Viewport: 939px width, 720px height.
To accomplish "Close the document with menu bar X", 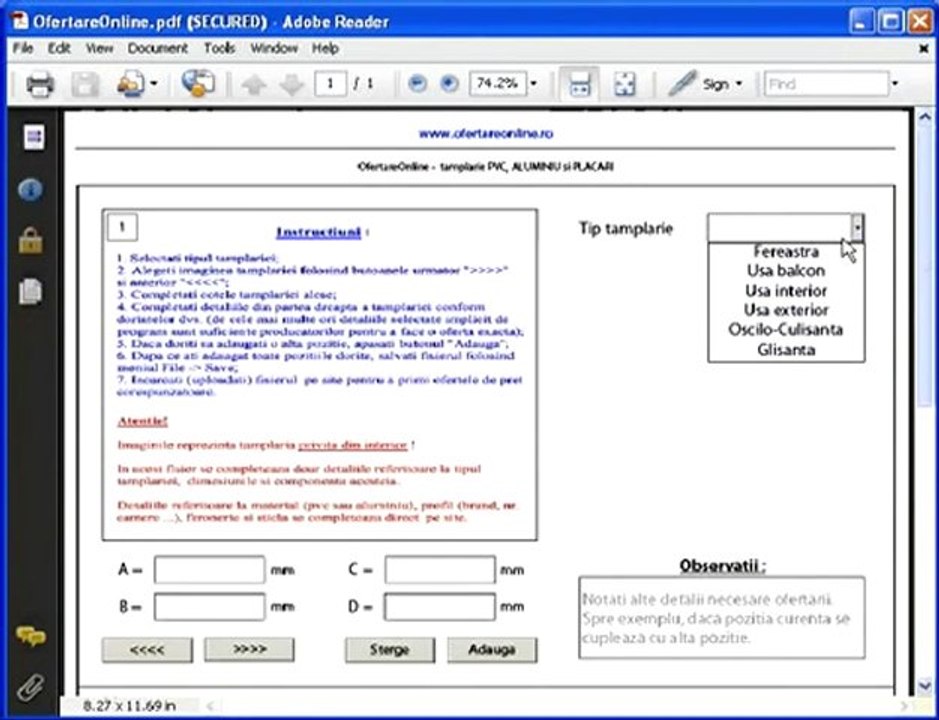I will [923, 49].
